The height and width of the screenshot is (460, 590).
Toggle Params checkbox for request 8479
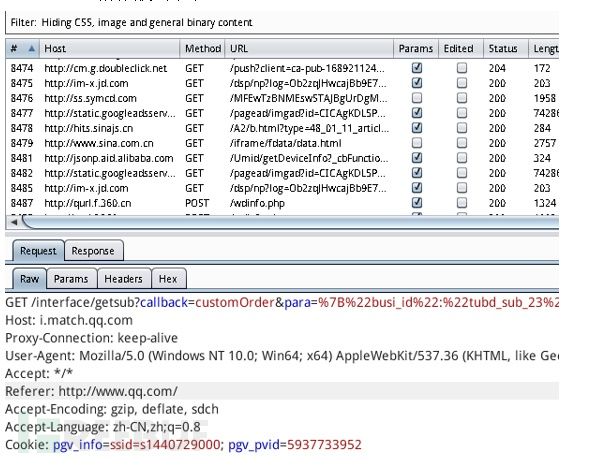pyautogui.click(x=417, y=143)
